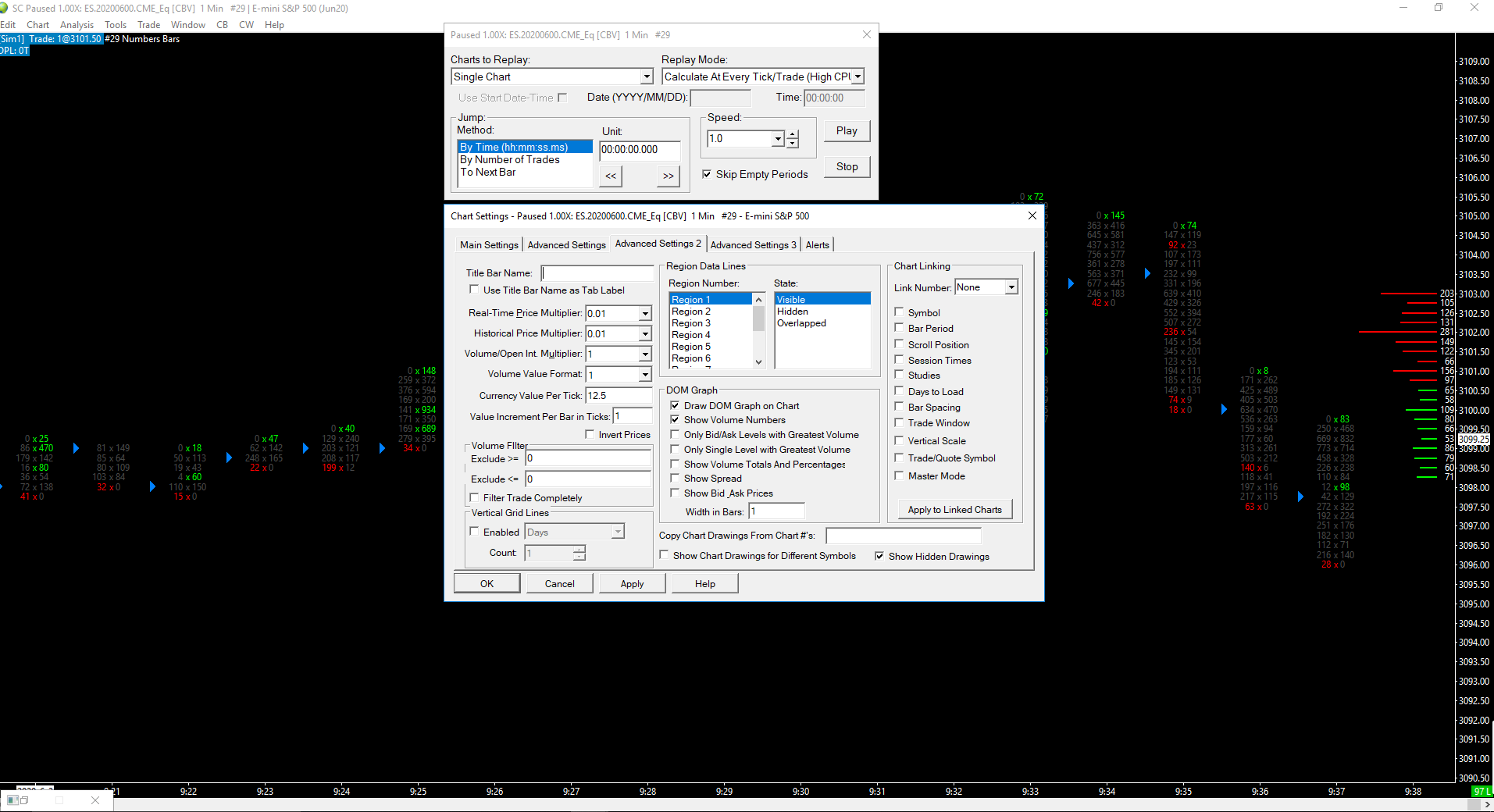Enable the Invert Prices checkbox
The height and width of the screenshot is (812, 1494).
click(x=590, y=434)
